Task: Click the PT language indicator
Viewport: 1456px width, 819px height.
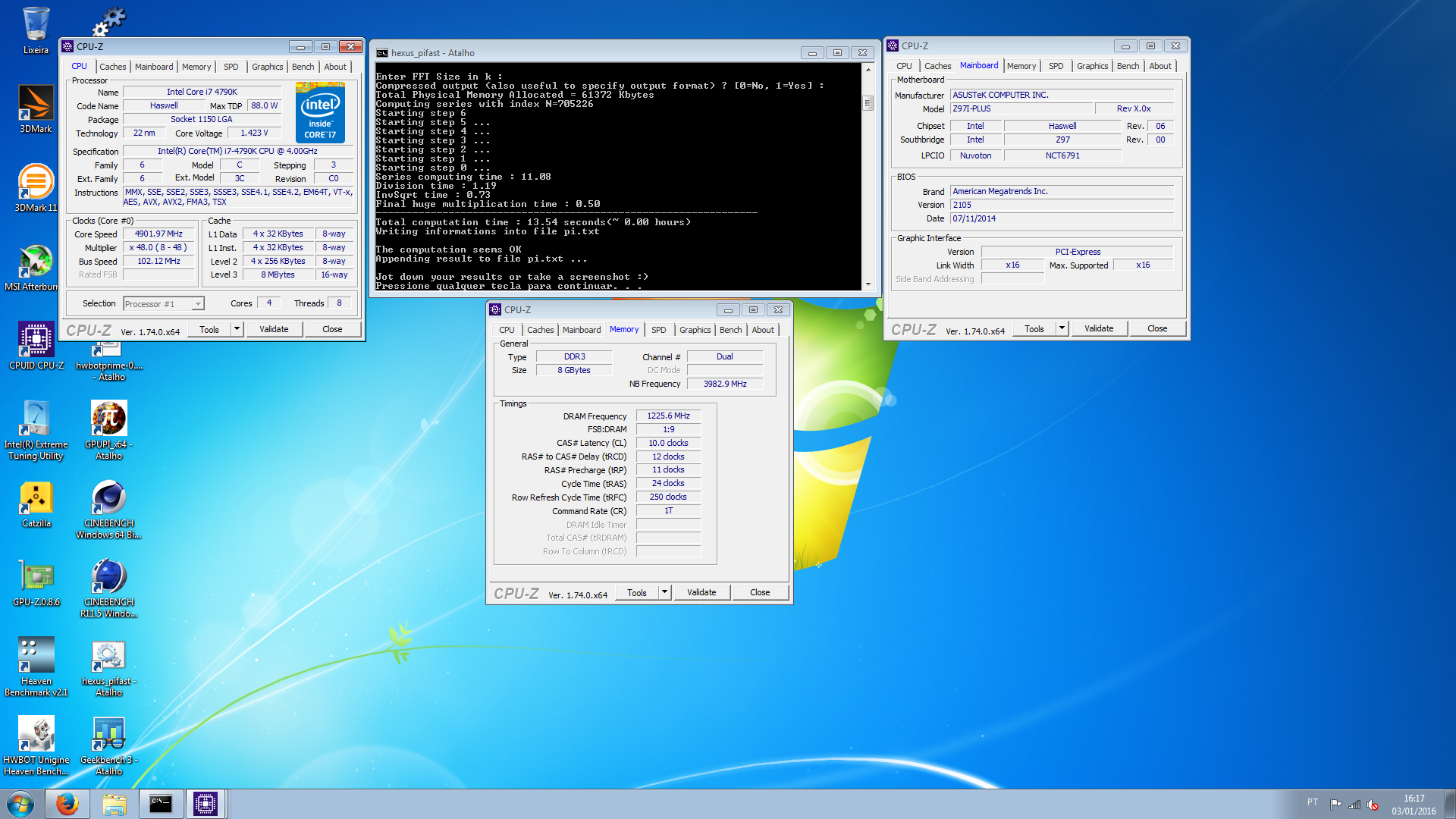Action: pos(1313,802)
